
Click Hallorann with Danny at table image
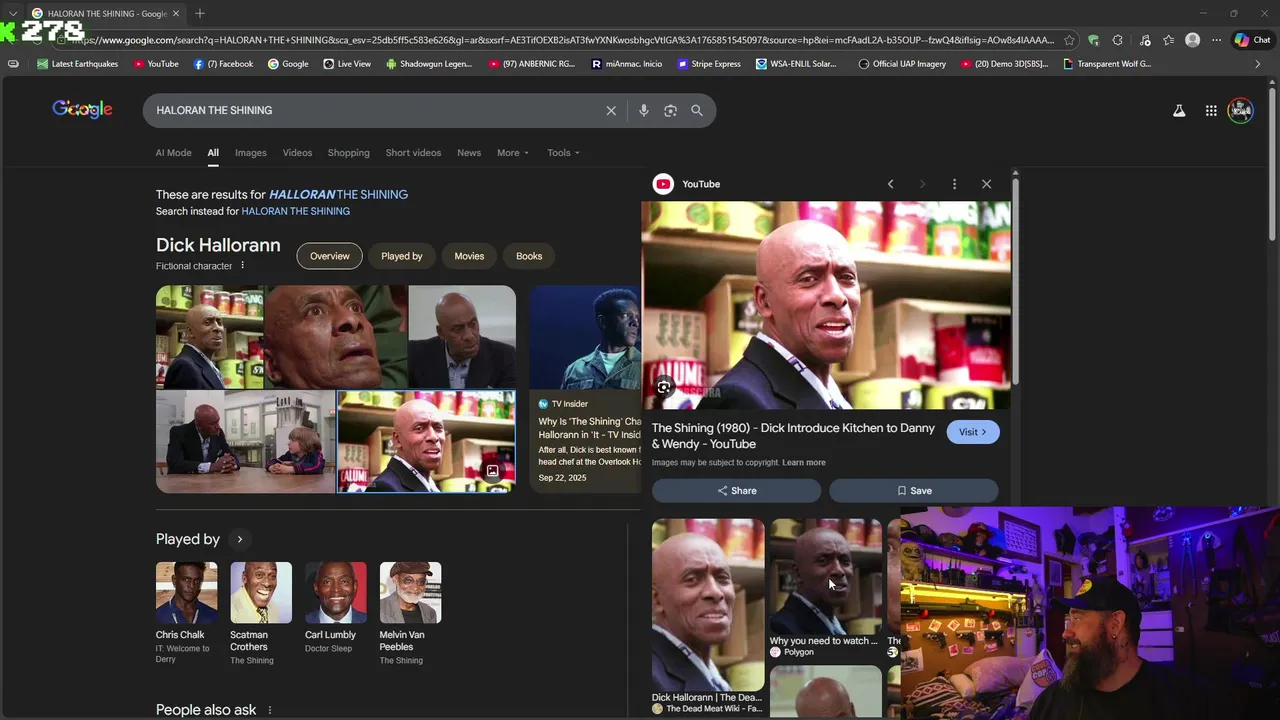point(245,441)
